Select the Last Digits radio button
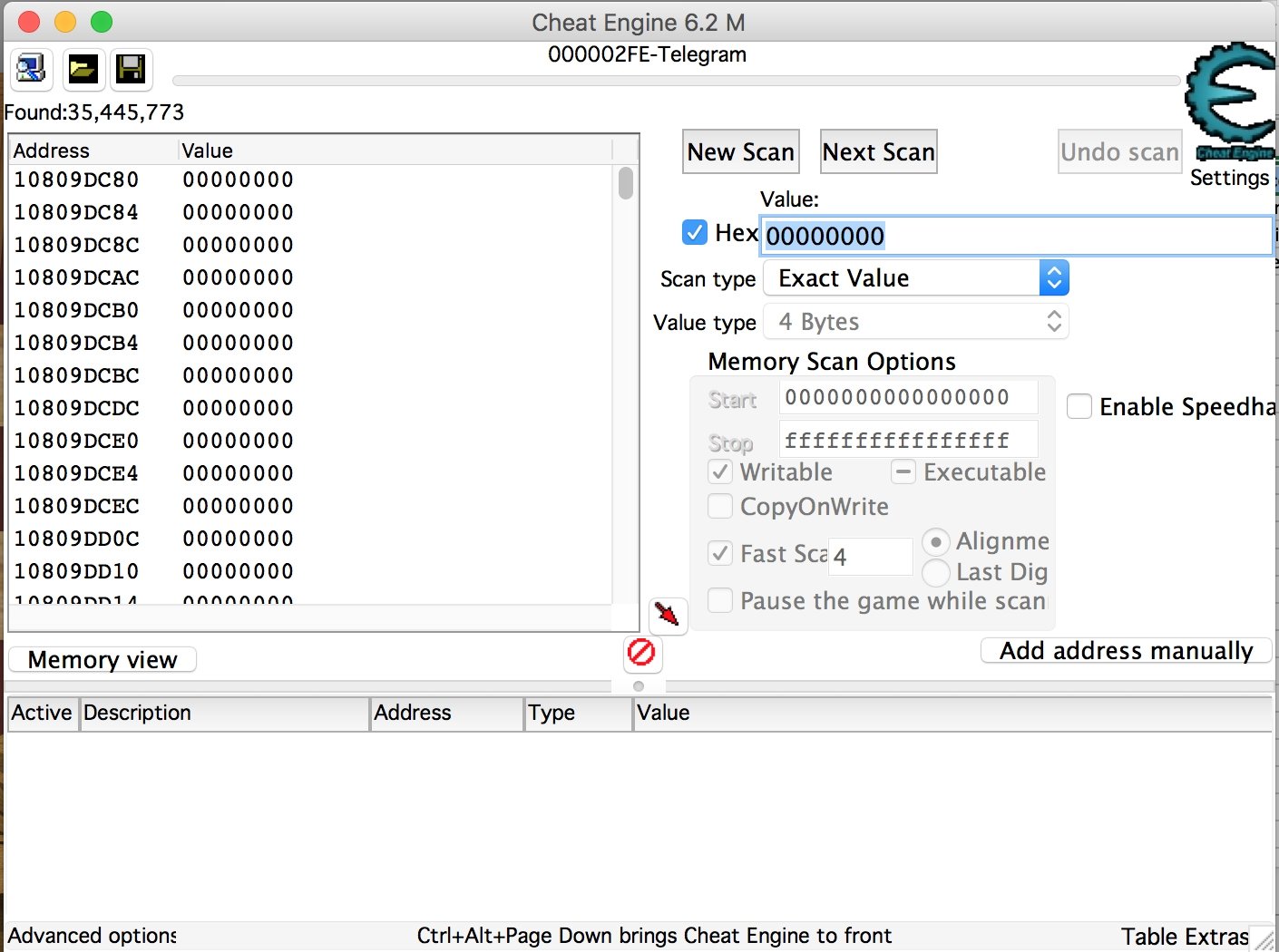Viewport: 1279px width, 952px height. point(935,573)
